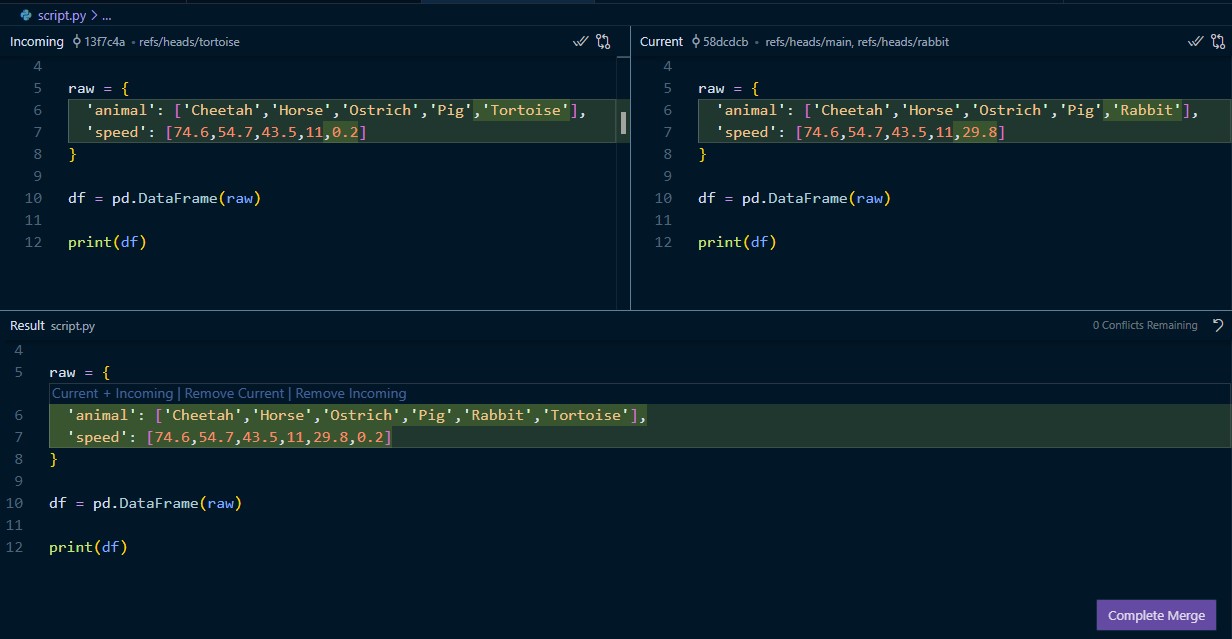The image size is (1232, 639).
Task: Reset the merge result with undo icon
Action: [x=1217, y=325]
